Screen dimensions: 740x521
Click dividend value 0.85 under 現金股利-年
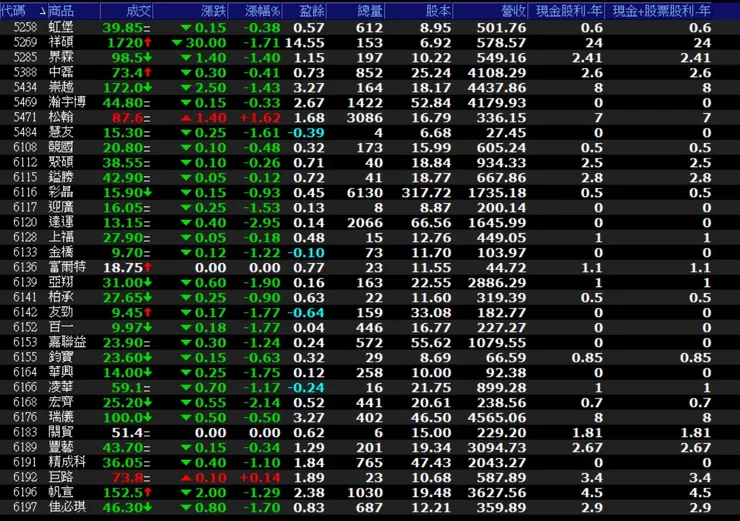587,358
